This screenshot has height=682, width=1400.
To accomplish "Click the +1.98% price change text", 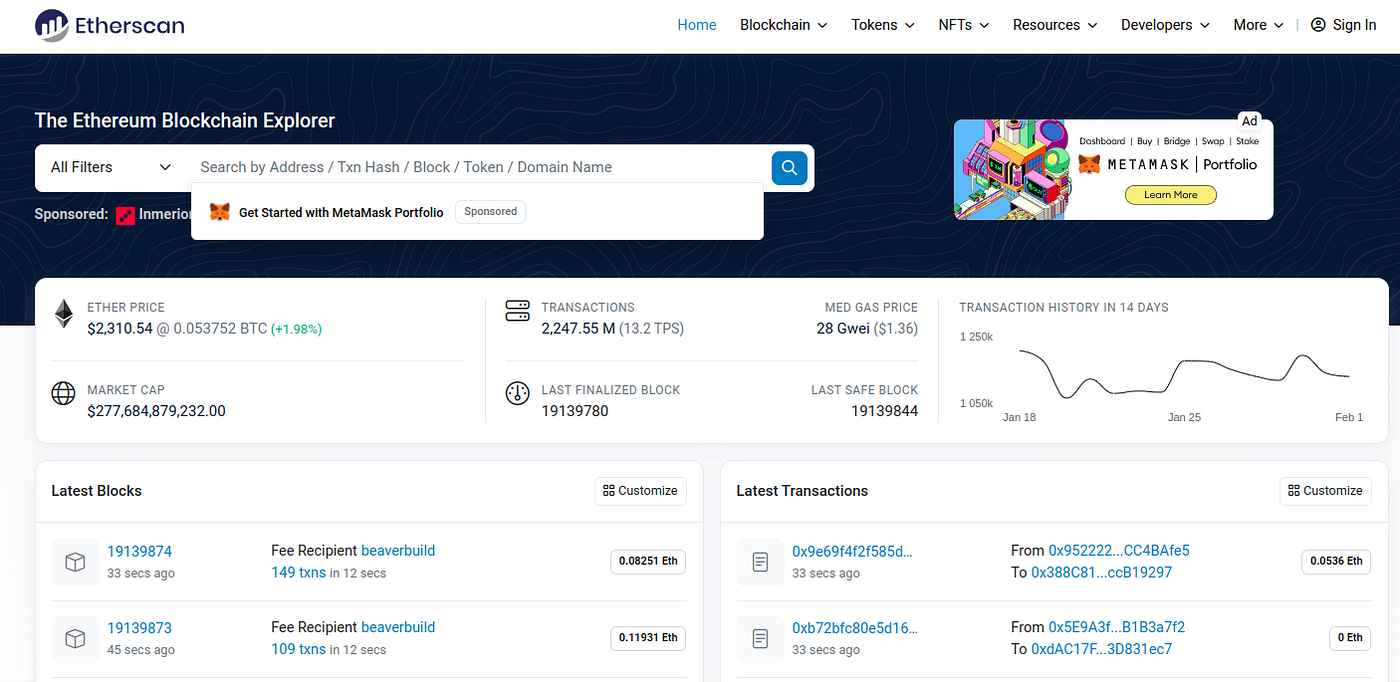I will [x=296, y=329].
